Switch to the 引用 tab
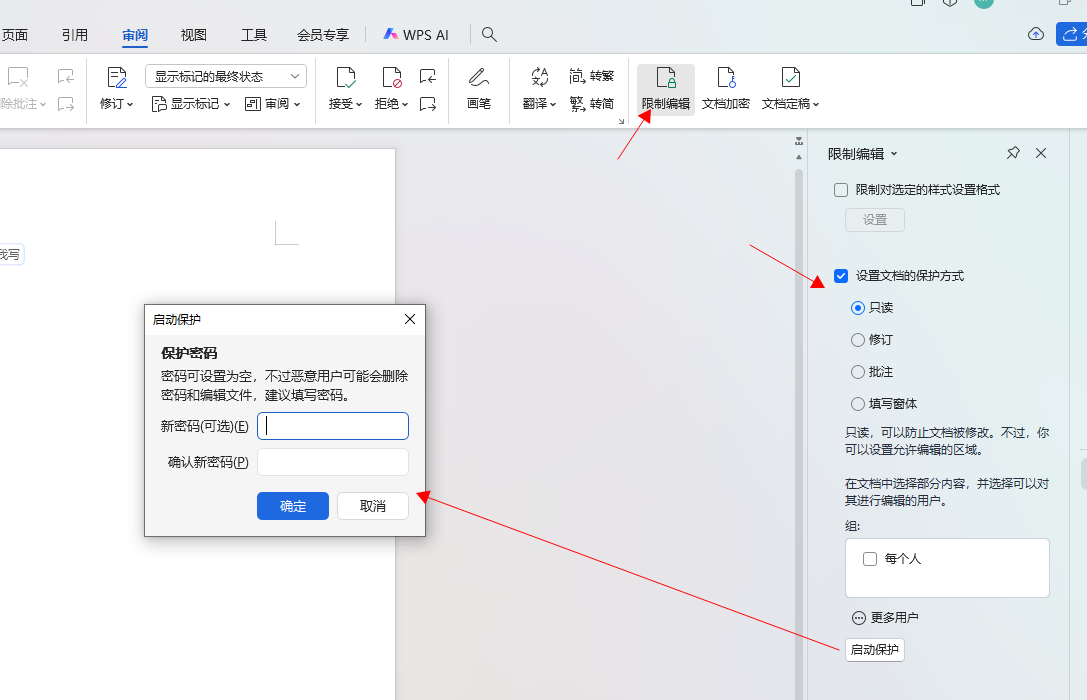The width and height of the screenshot is (1087, 700). pyautogui.click(x=75, y=35)
